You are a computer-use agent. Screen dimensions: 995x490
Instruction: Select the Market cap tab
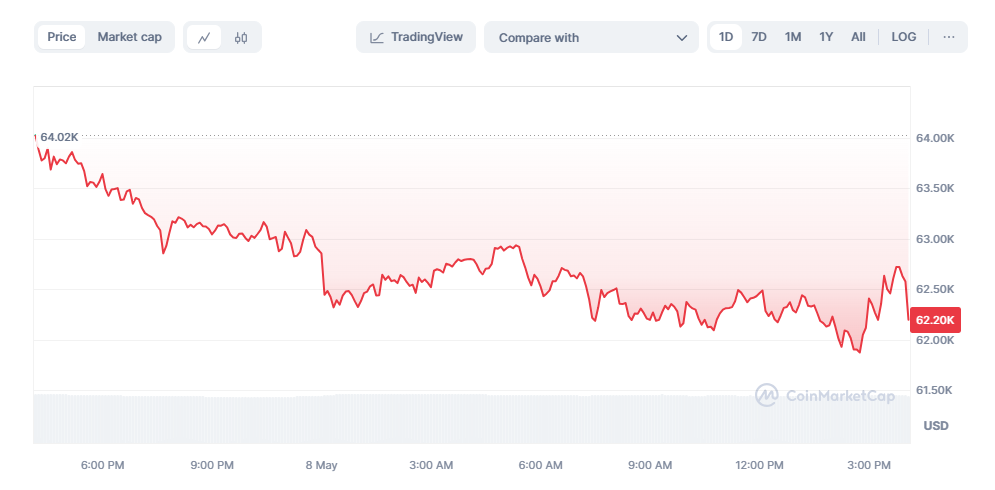[x=129, y=37]
